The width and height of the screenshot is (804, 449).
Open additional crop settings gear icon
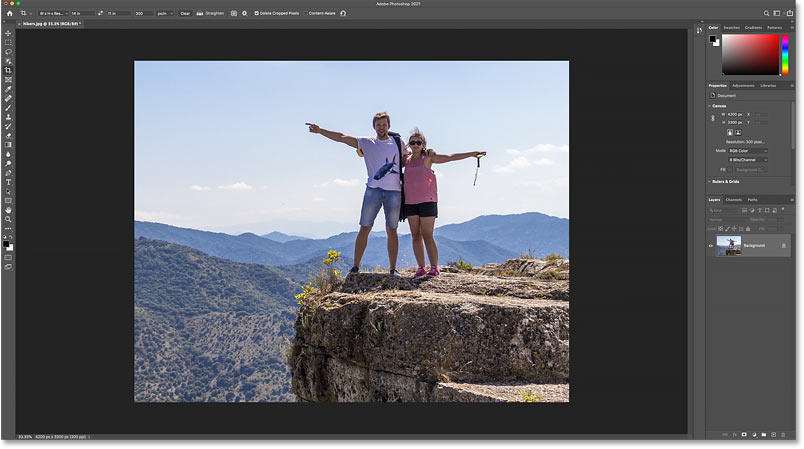pyautogui.click(x=245, y=13)
